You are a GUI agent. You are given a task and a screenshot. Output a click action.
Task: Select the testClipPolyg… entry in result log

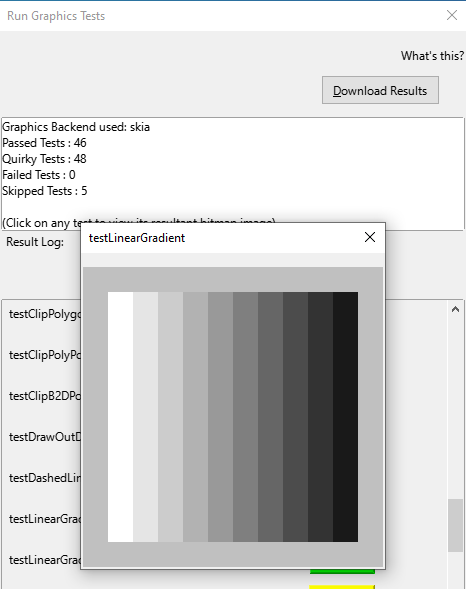(x=45, y=314)
